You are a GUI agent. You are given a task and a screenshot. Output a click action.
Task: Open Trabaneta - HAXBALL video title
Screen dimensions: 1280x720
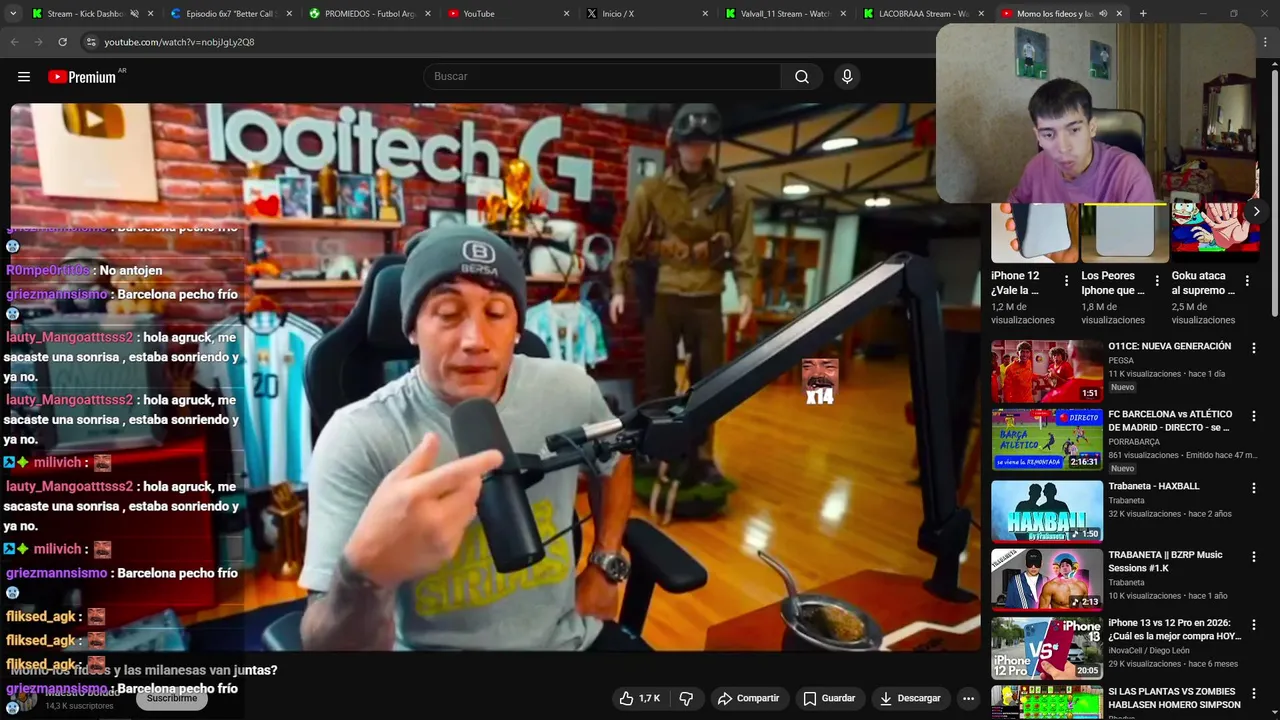point(1153,486)
